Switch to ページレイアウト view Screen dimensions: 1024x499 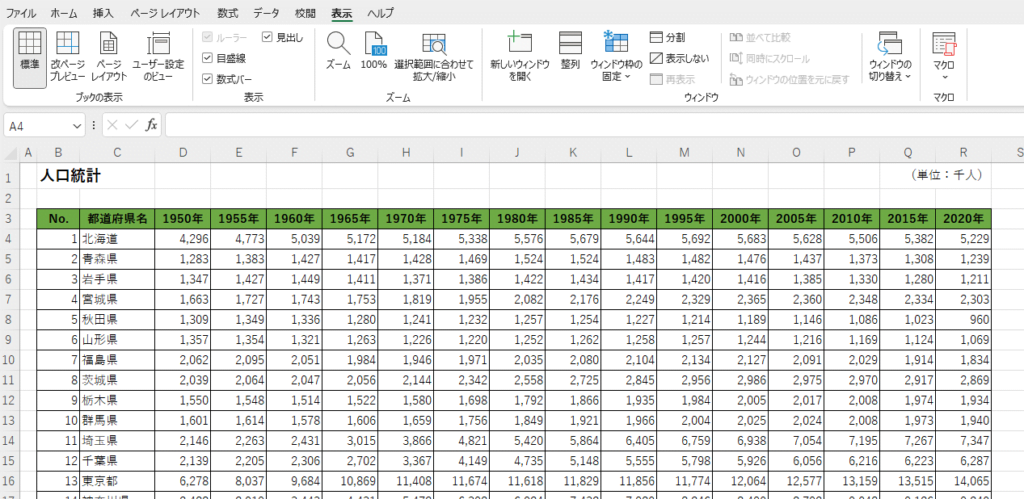pyautogui.click(x=108, y=57)
